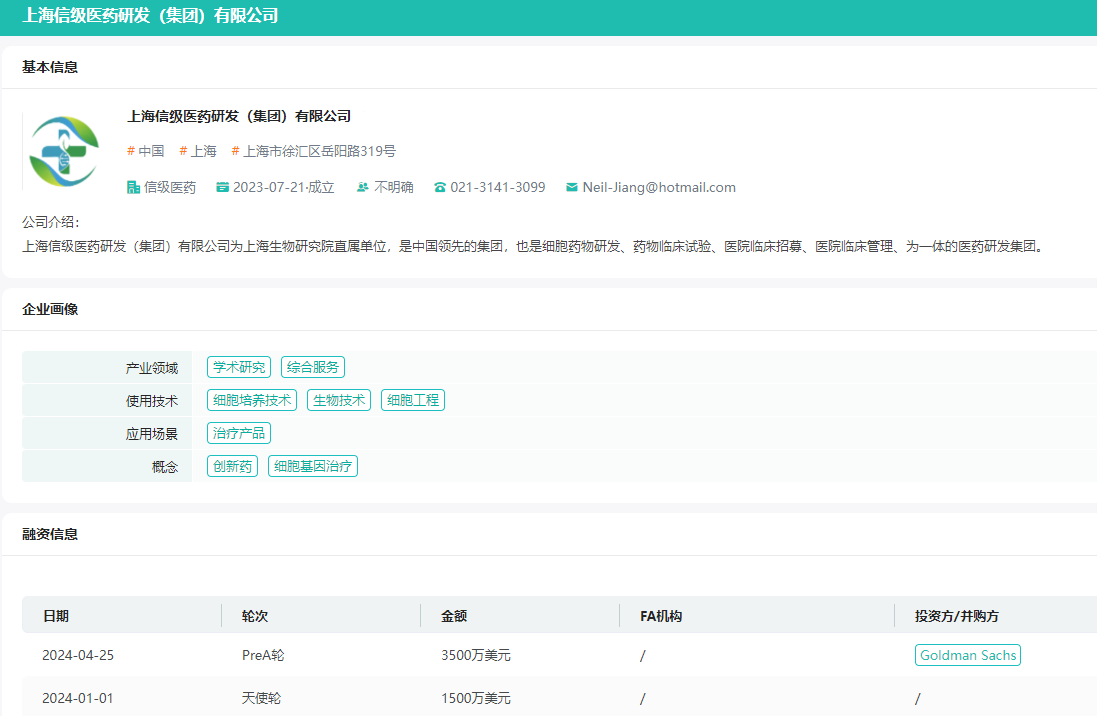Screen dimensions: 1097x716
Task: Click the 治疗产品 application scenario tag
Action: [x=239, y=433]
